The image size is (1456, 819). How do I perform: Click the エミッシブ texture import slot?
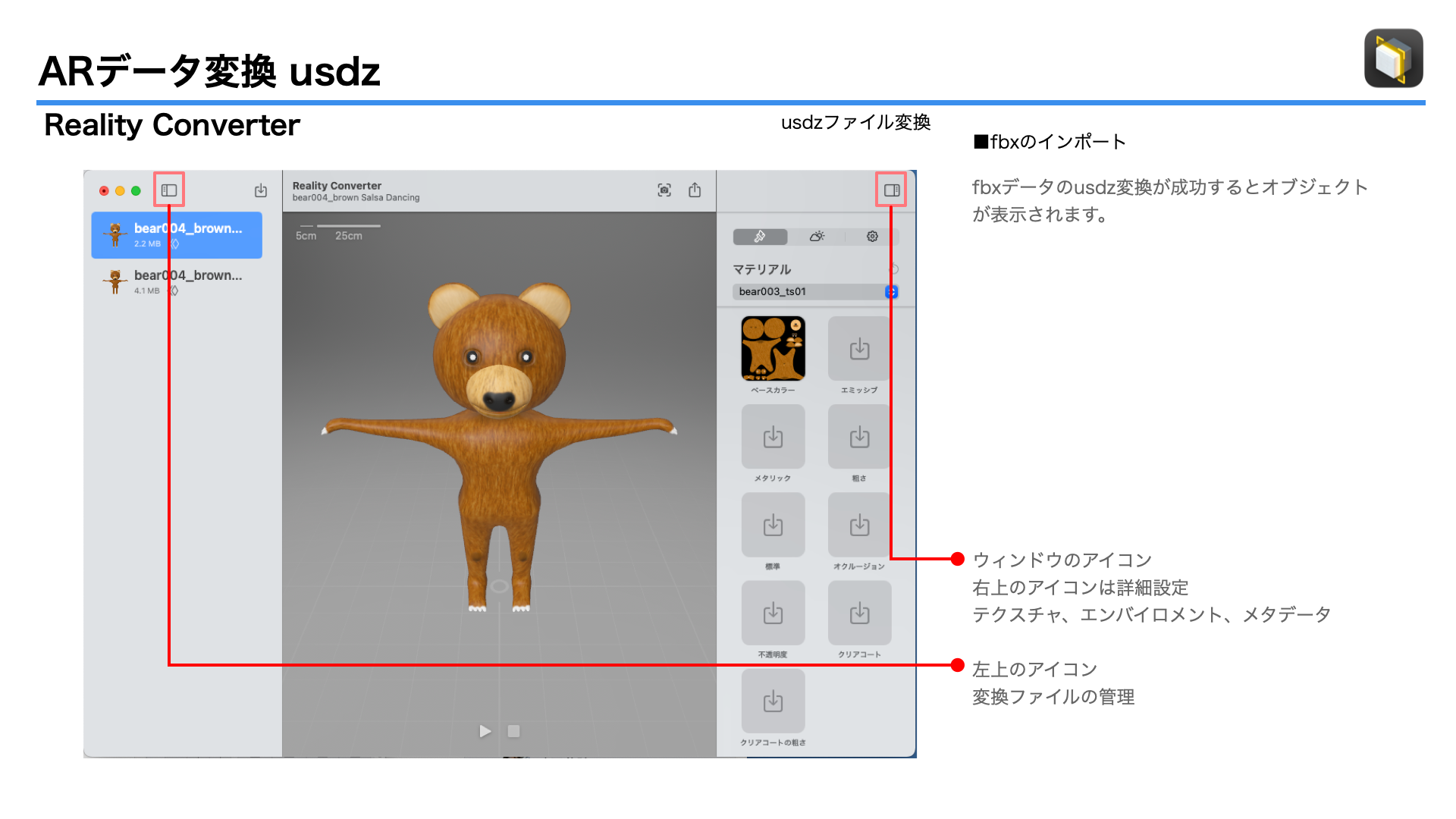pos(859,348)
